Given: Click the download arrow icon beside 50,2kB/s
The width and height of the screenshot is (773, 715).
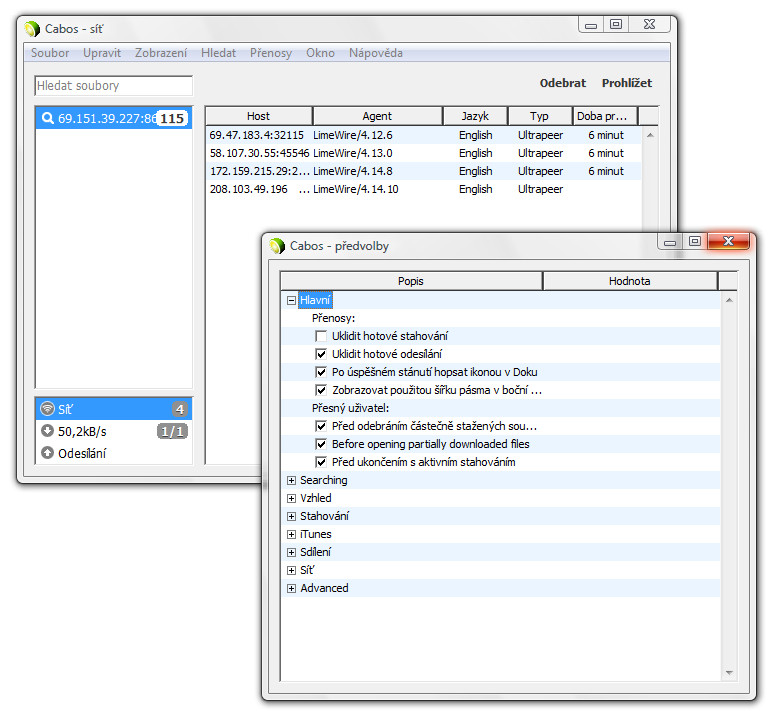Looking at the screenshot, I should (47, 431).
